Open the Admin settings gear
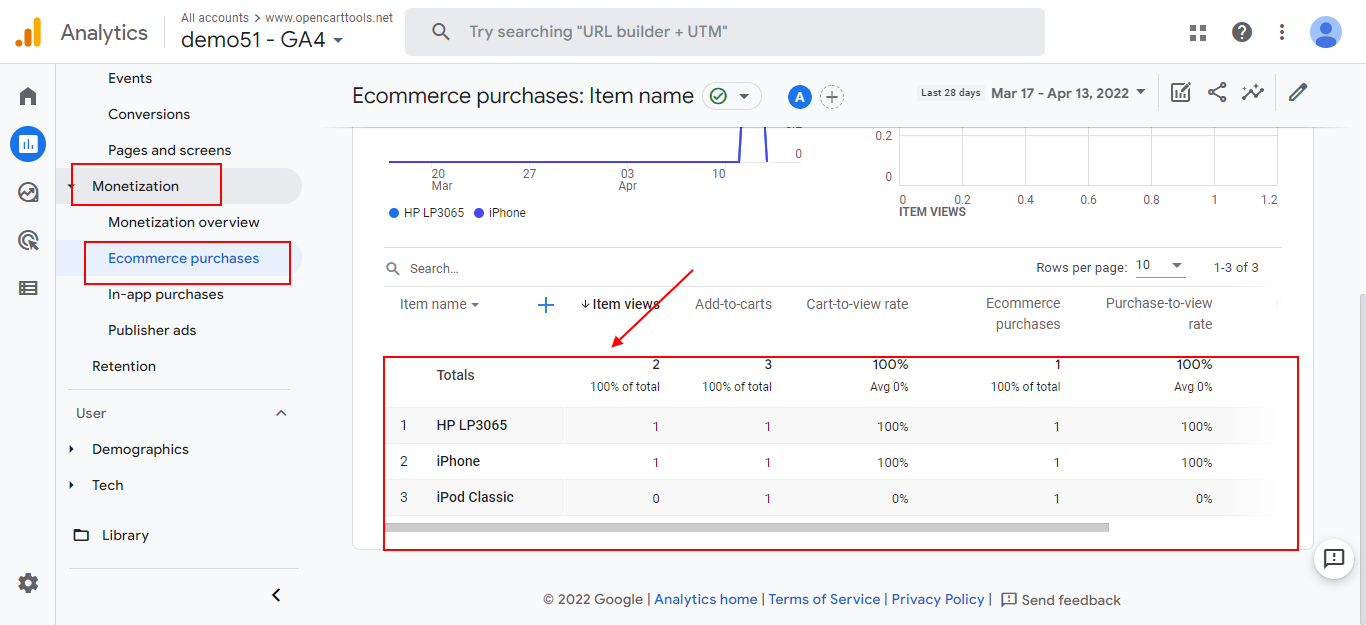The height and width of the screenshot is (625, 1366). tap(28, 583)
